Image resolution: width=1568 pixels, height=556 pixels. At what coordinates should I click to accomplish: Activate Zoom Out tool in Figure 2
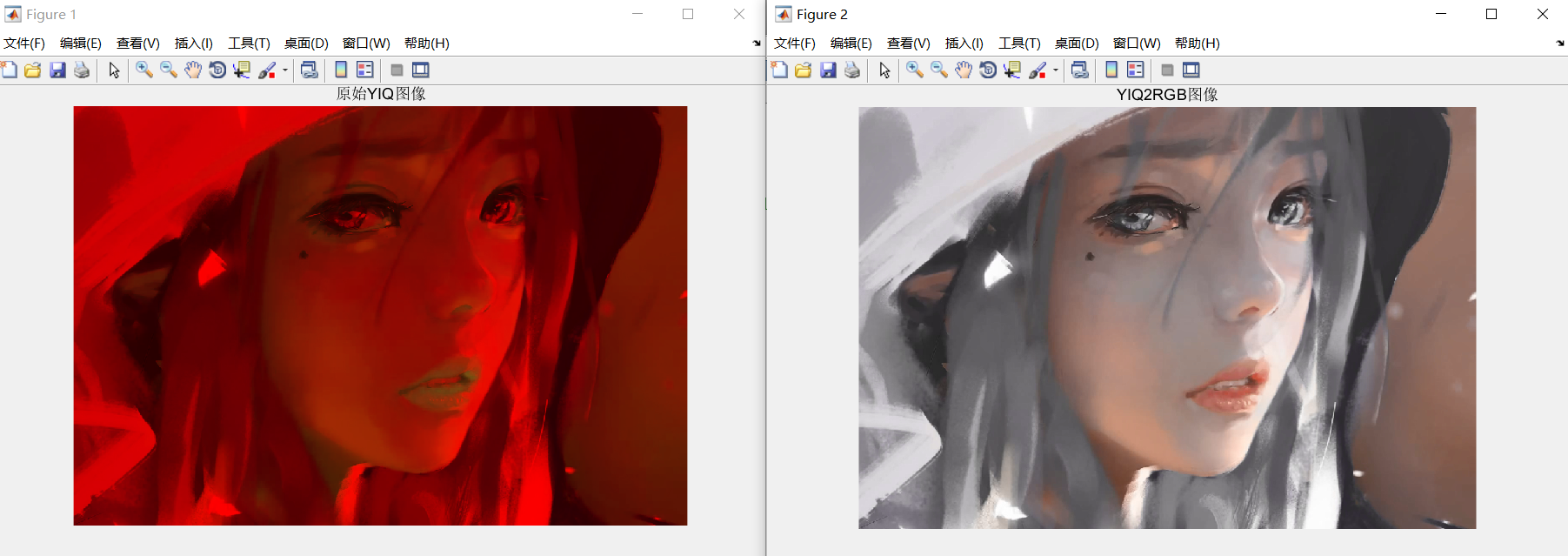click(x=939, y=70)
